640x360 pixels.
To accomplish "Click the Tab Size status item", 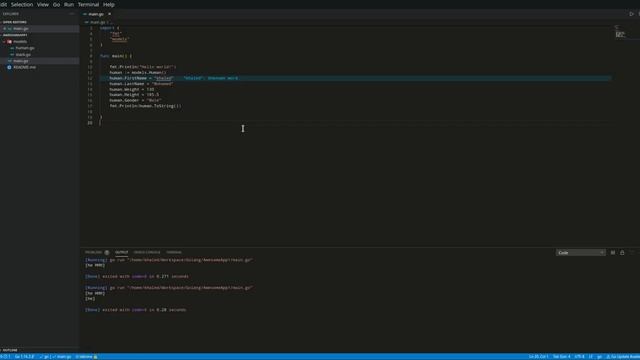I will 562,357.
